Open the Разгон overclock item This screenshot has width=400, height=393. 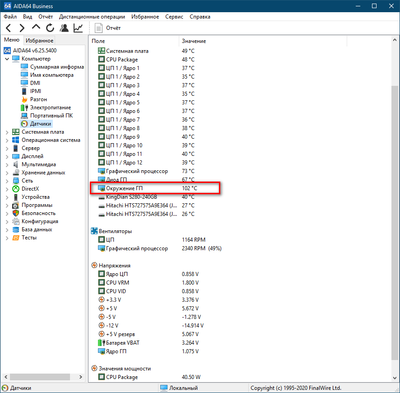pyautogui.click(x=38, y=99)
